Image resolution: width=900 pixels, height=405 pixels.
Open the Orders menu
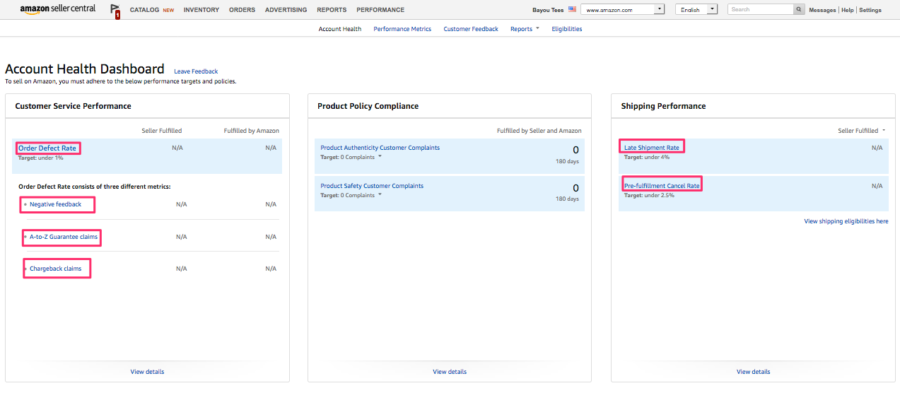pyautogui.click(x=242, y=10)
